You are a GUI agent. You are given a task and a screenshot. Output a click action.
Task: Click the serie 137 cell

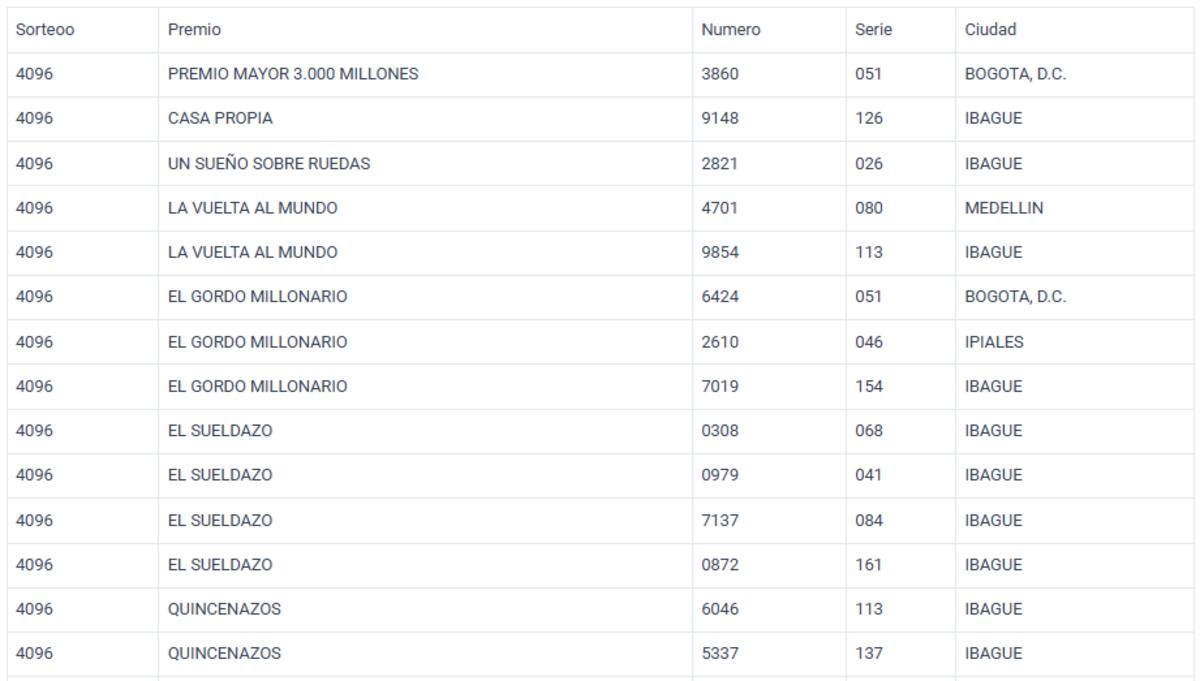869,654
